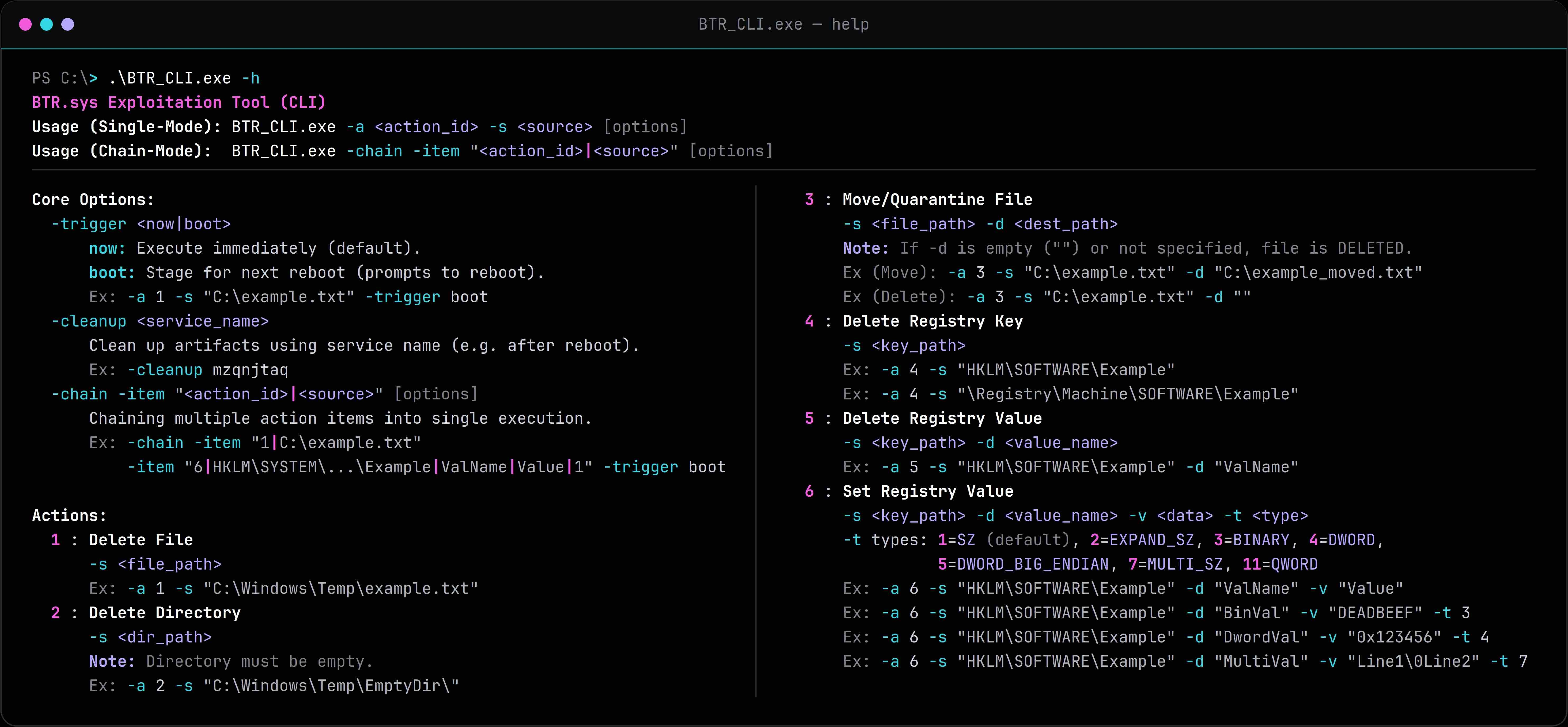Click the "Ex (Delete):" example label
Image resolution: width=1568 pixels, height=727 pixels.
click(x=900, y=297)
